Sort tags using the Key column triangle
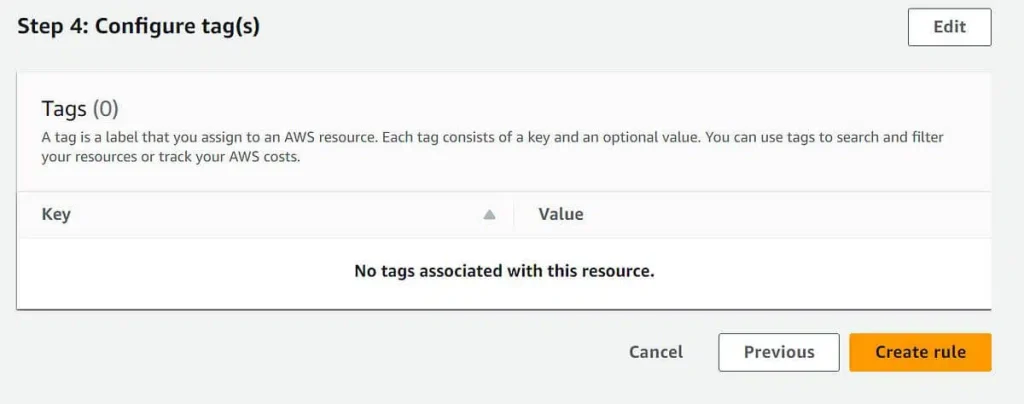This screenshot has height=404, width=1024. click(x=489, y=215)
